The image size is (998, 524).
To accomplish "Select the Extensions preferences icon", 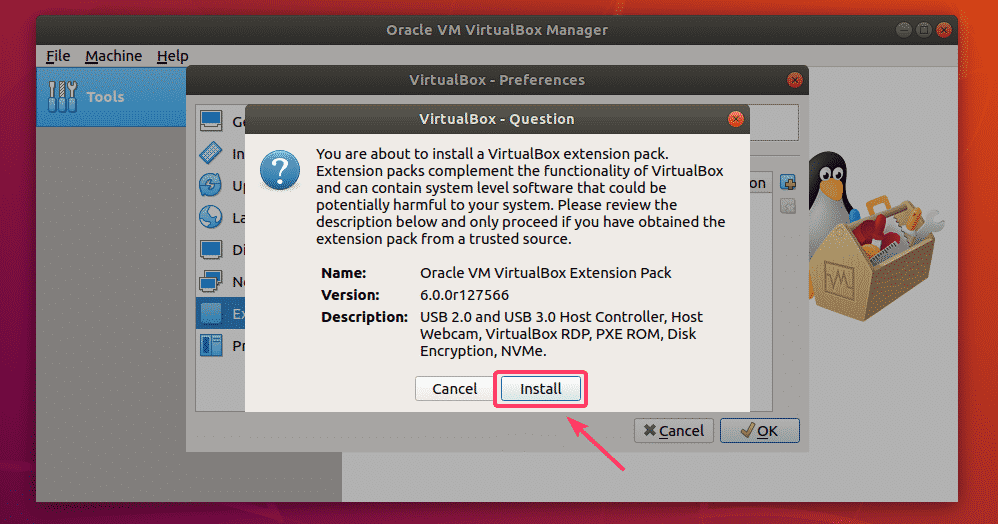I will 211,313.
